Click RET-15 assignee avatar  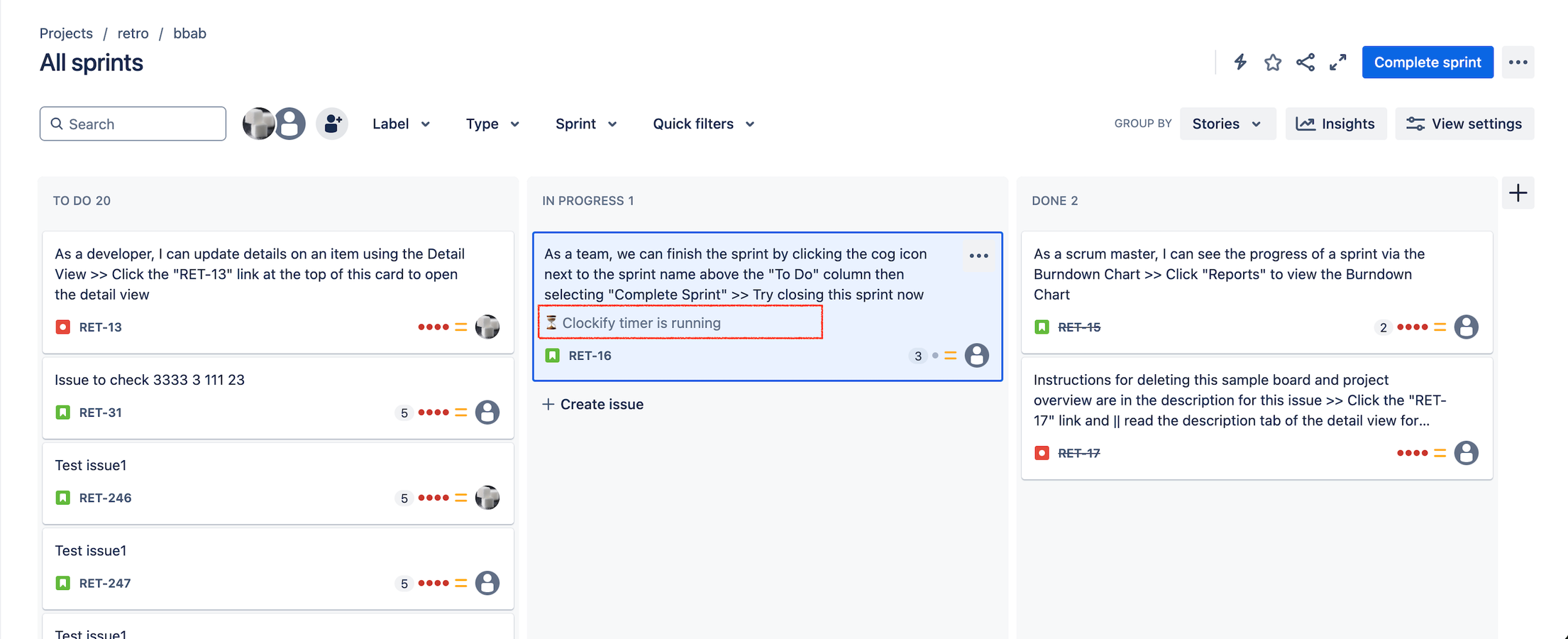(x=1467, y=327)
